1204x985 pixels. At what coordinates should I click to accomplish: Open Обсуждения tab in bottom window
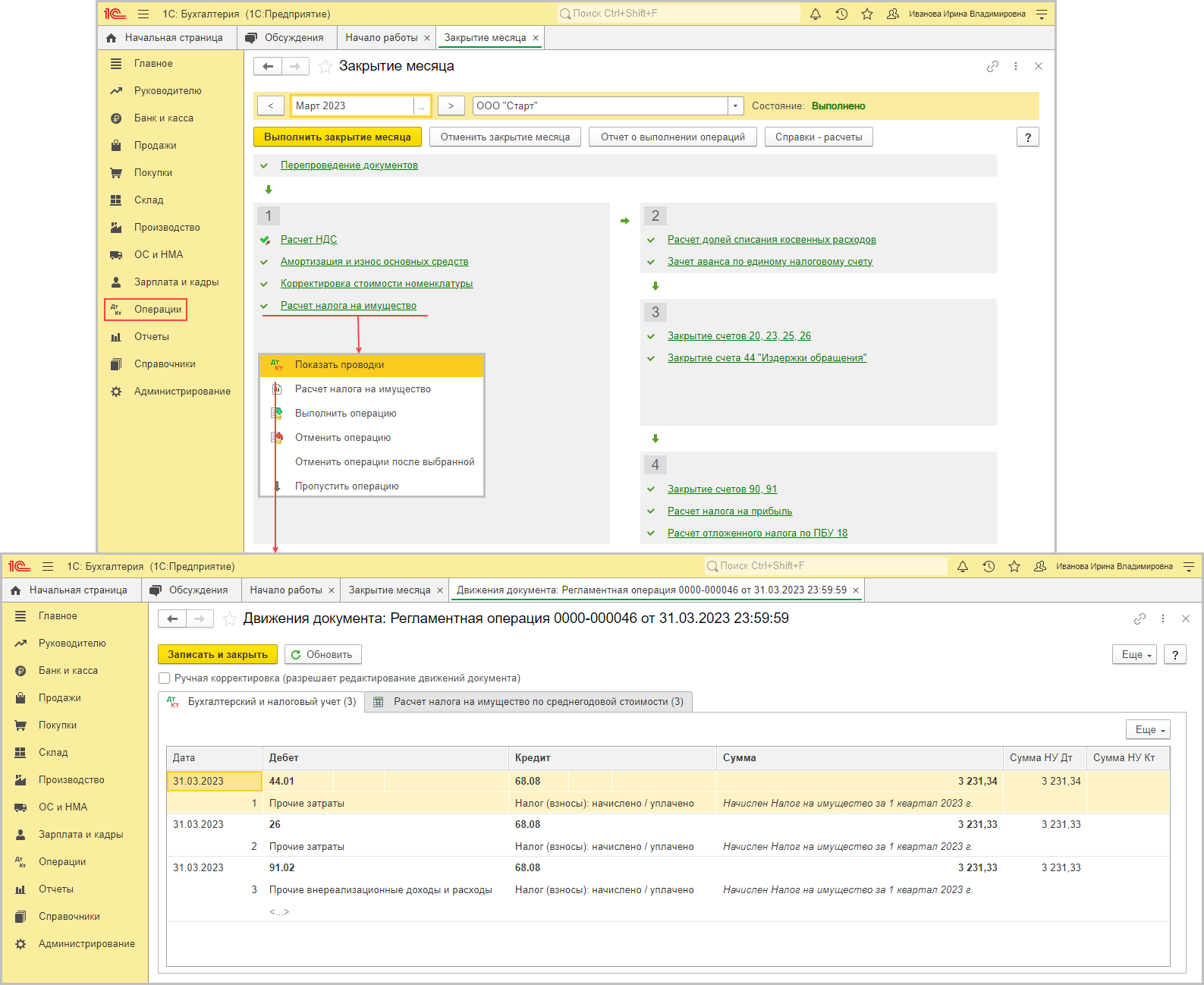click(x=190, y=590)
